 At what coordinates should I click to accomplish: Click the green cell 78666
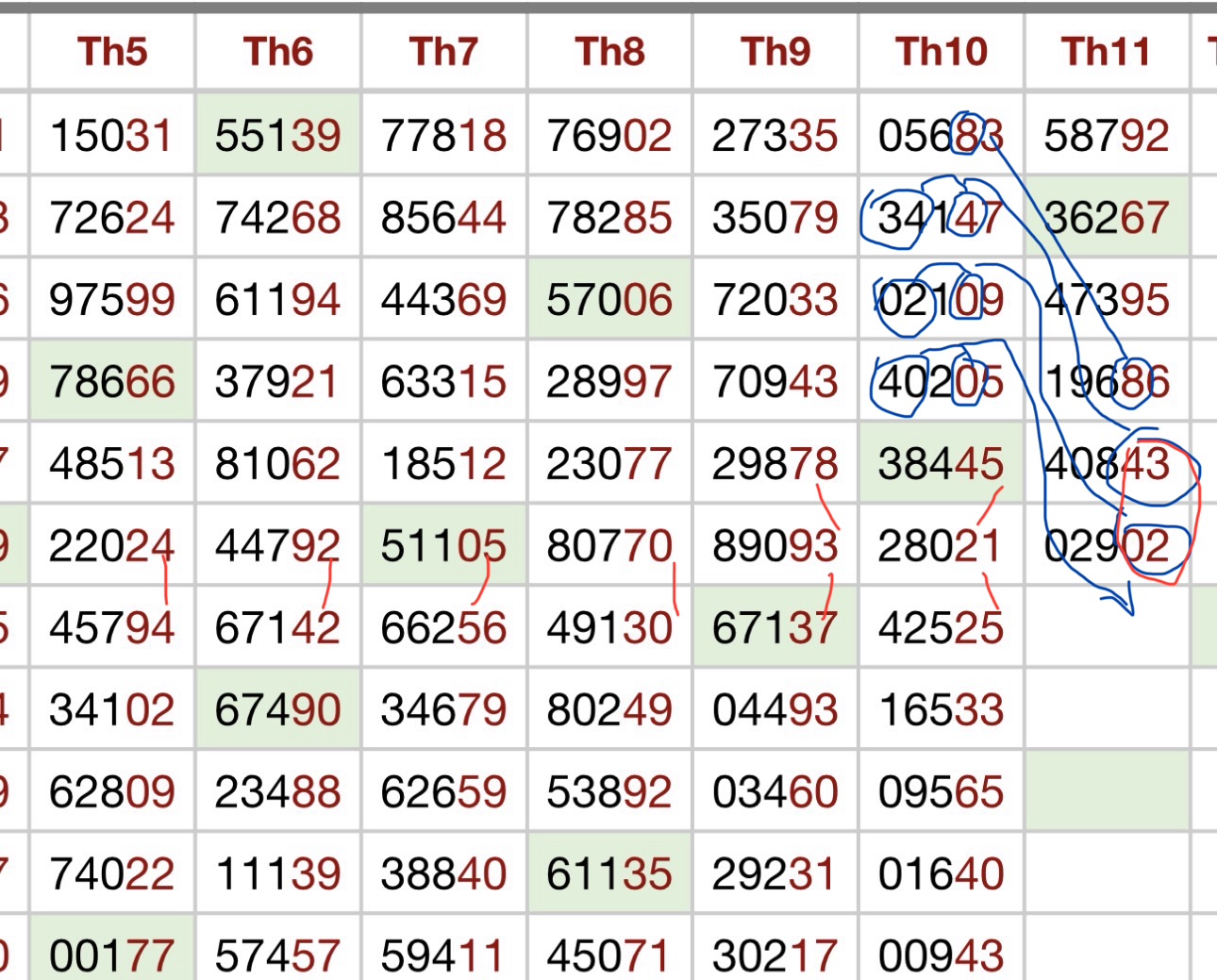[112, 382]
